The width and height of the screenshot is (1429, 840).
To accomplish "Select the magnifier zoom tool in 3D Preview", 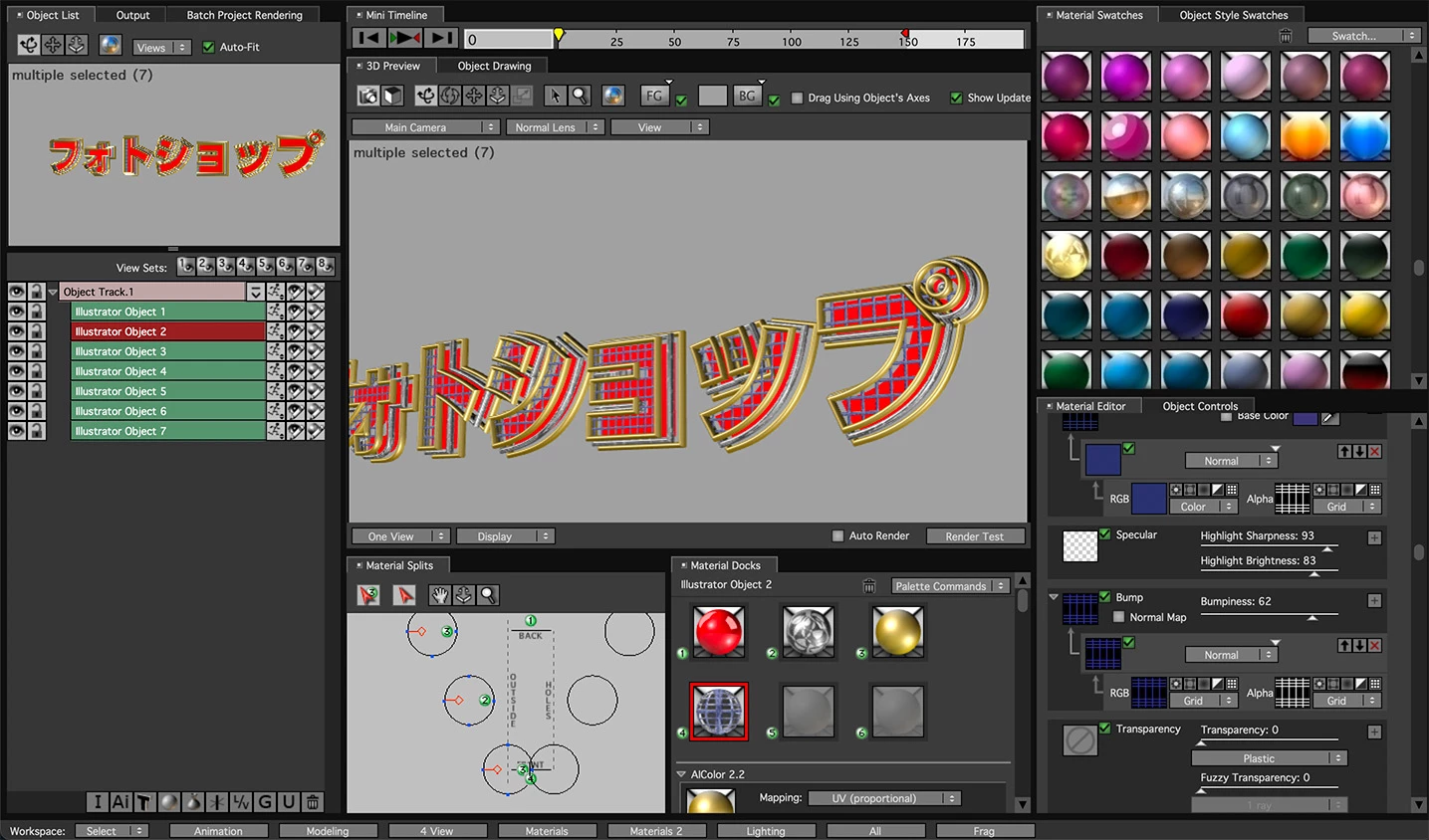I will coord(579,96).
